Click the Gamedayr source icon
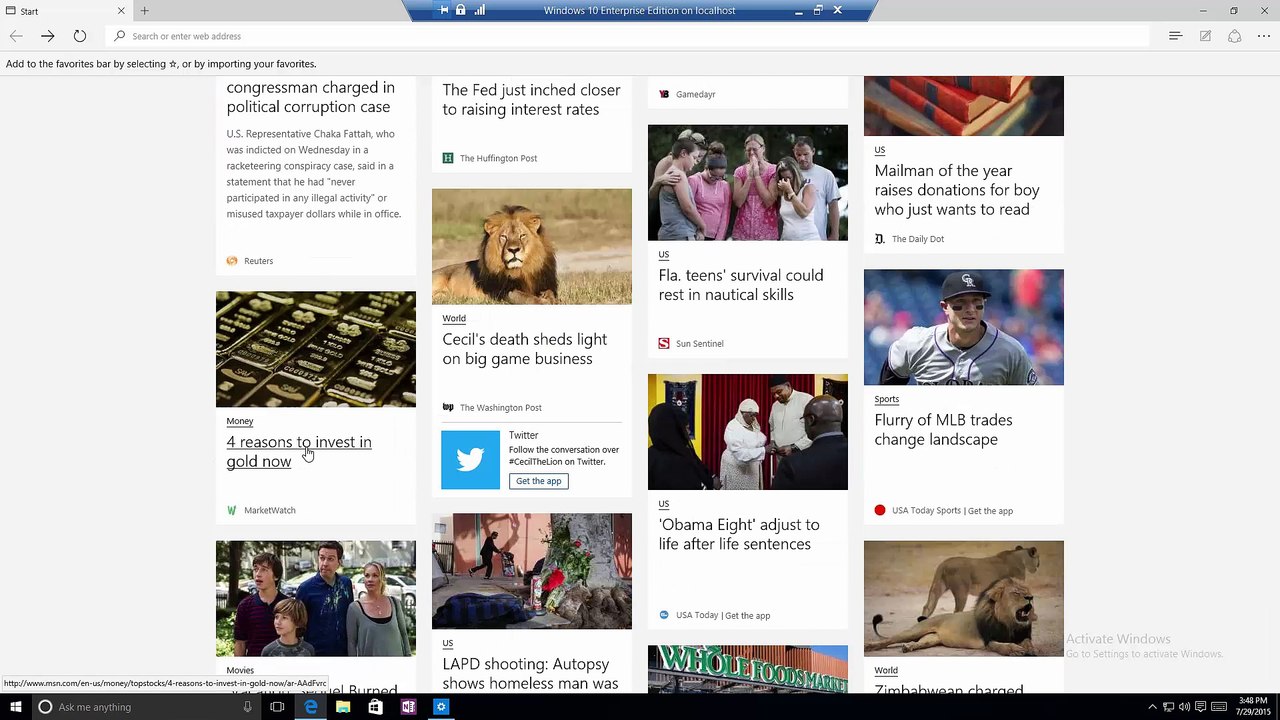The height and width of the screenshot is (720, 1280). 664,94
